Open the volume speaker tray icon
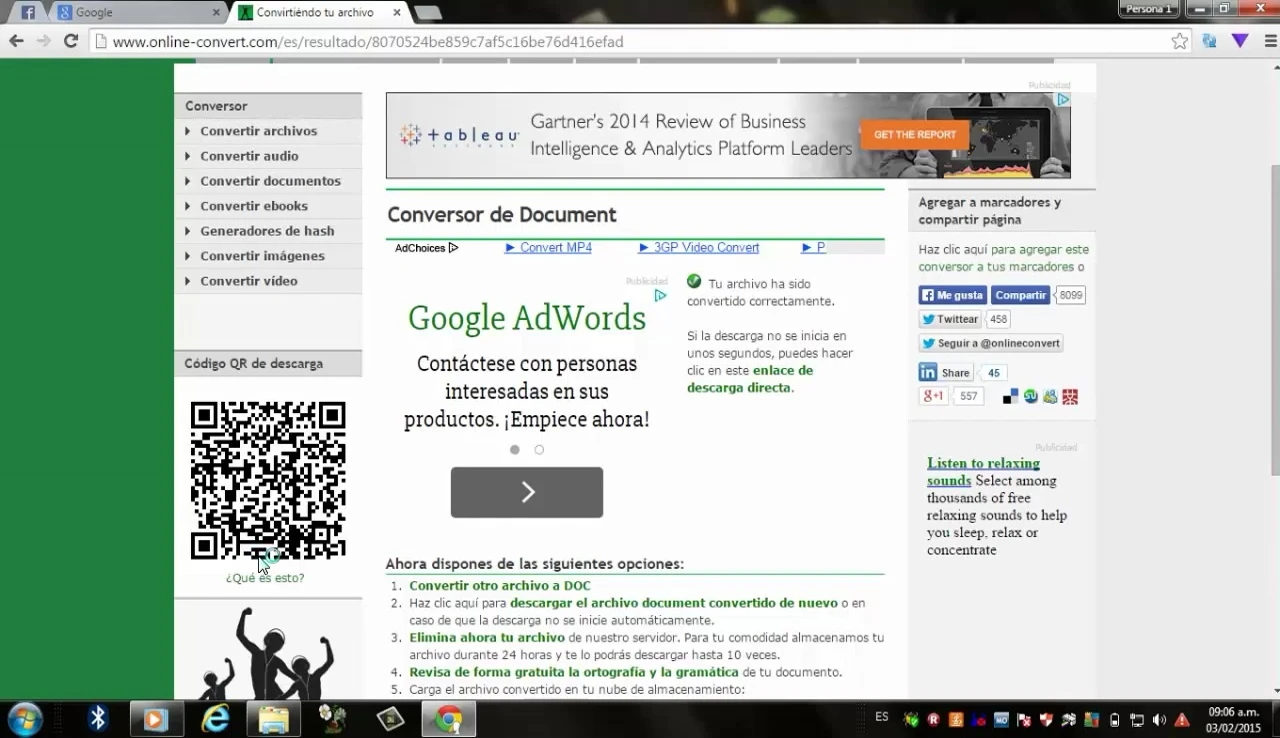 [1159, 719]
